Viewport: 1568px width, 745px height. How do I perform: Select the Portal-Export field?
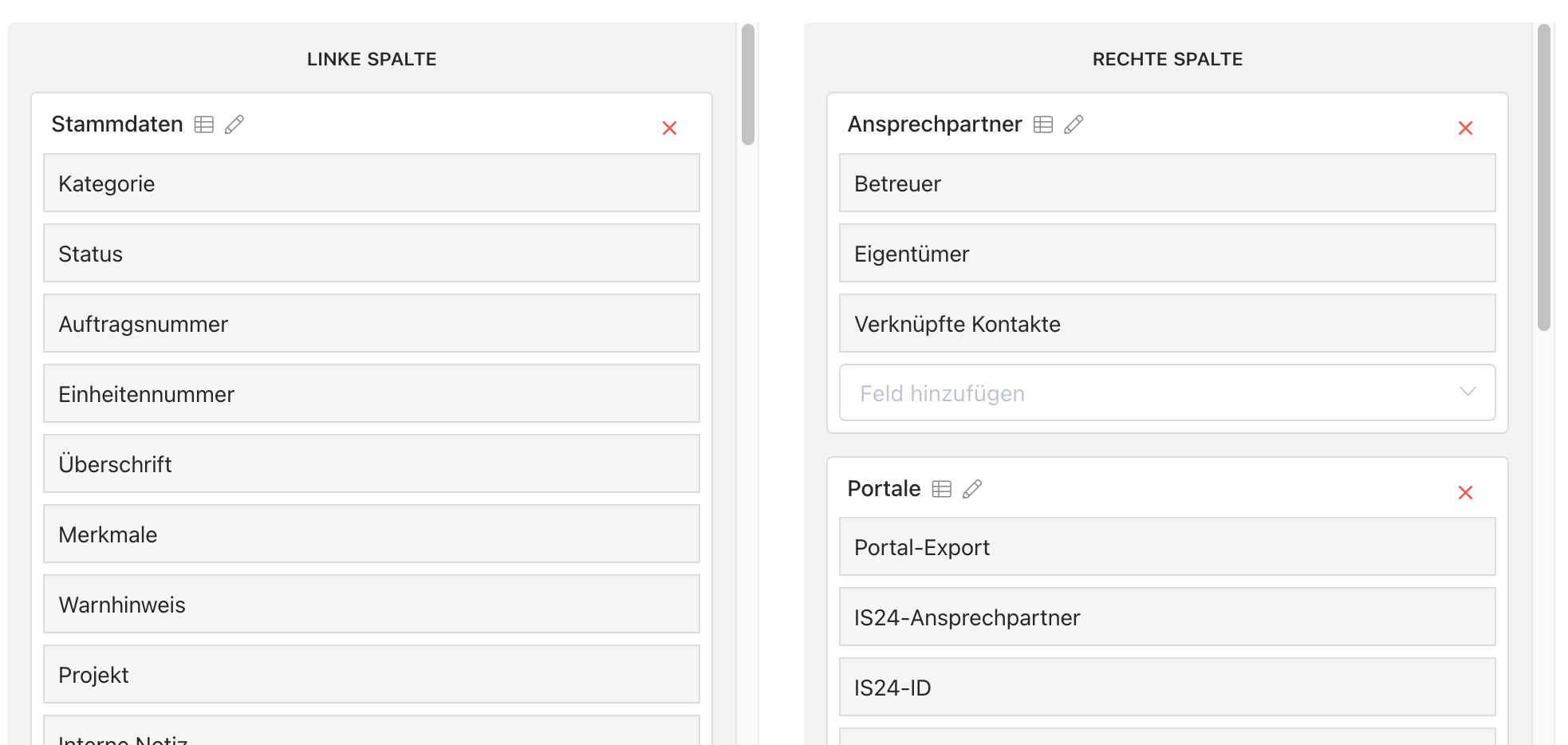pyautogui.click(x=1167, y=546)
